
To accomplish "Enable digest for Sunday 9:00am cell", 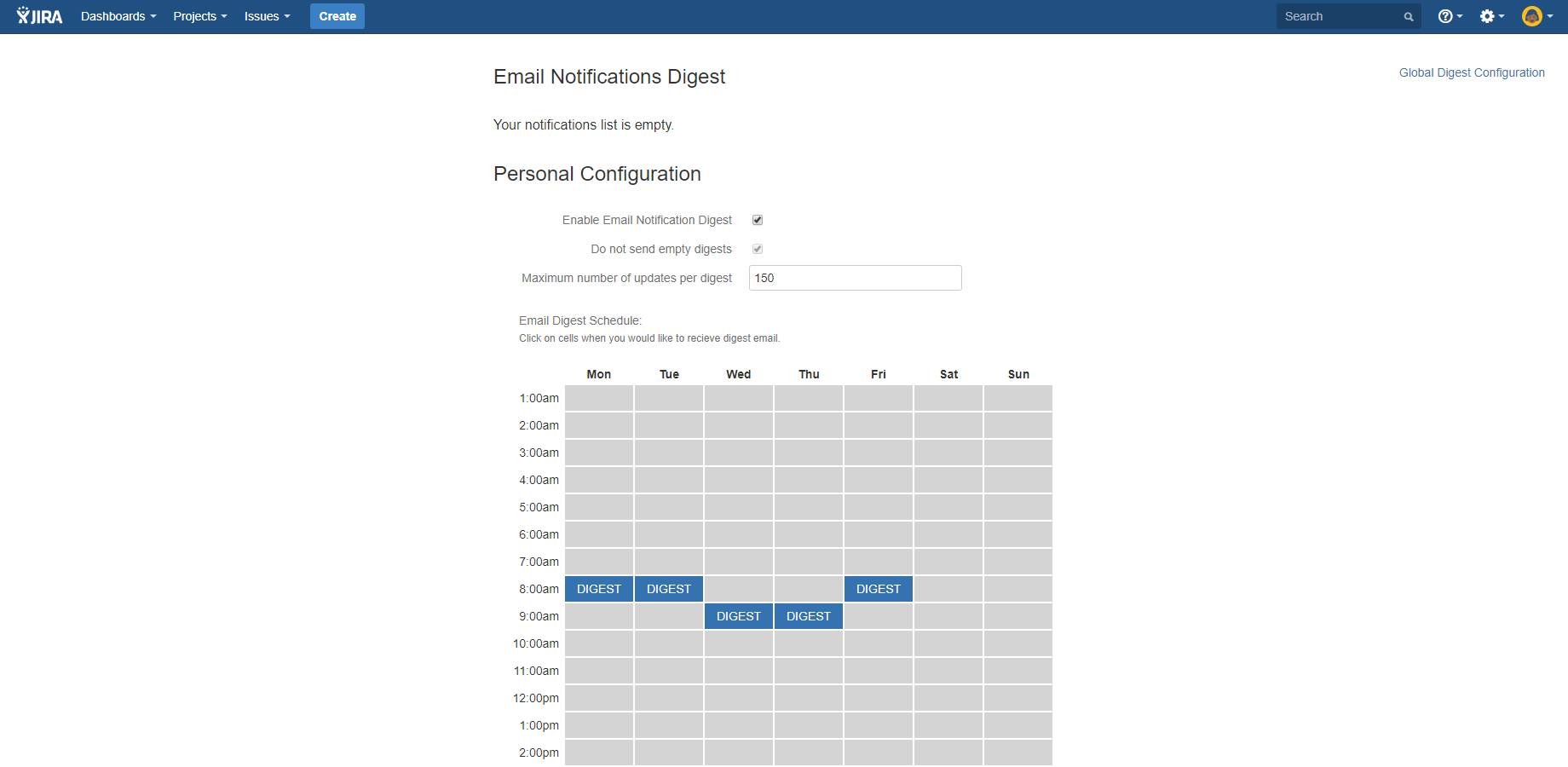I will (x=1018, y=616).
